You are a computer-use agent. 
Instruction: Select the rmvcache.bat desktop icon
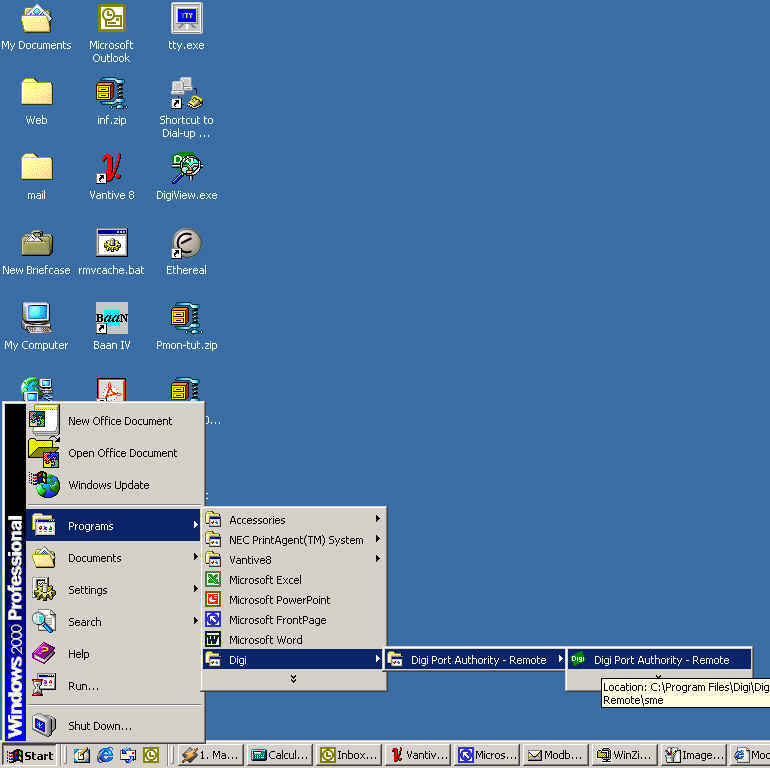(x=111, y=243)
